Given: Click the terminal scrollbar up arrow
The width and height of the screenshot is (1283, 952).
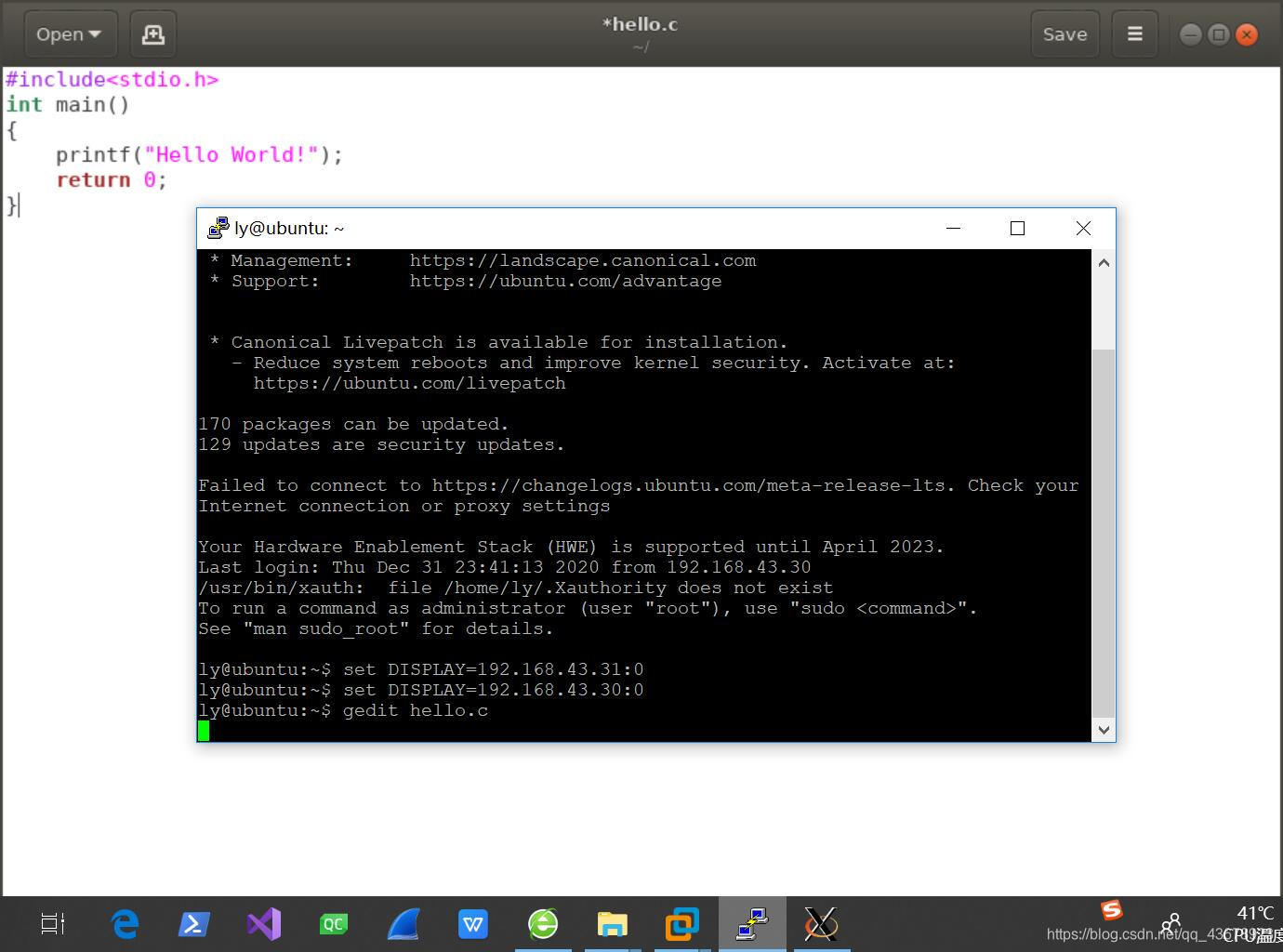Looking at the screenshot, I should coord(1104,263).
